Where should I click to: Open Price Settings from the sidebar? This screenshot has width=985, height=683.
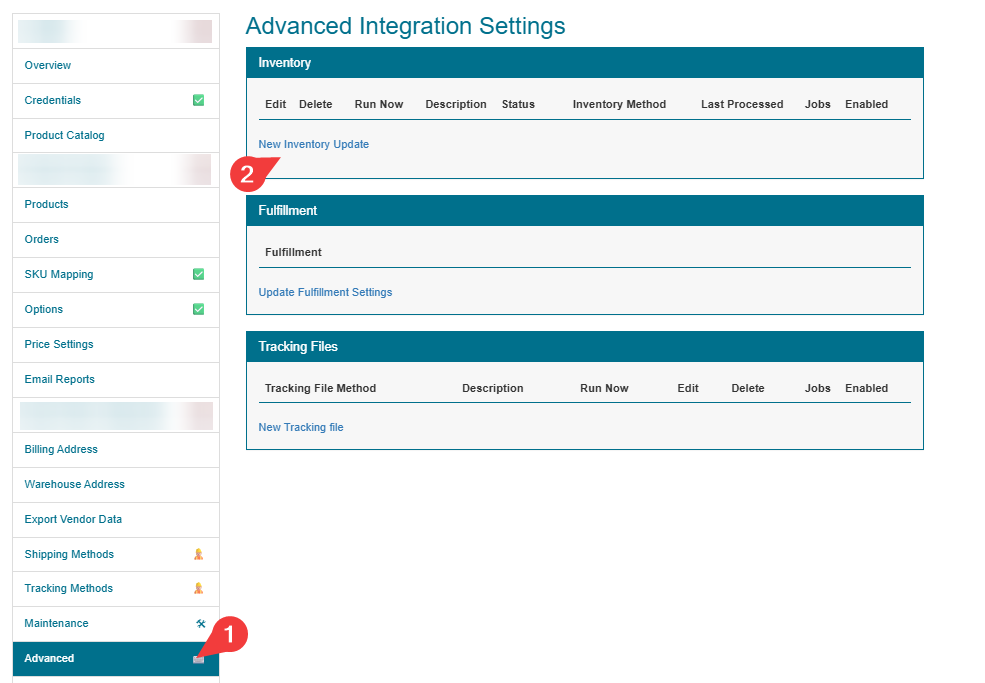click(x=59, y=344)
